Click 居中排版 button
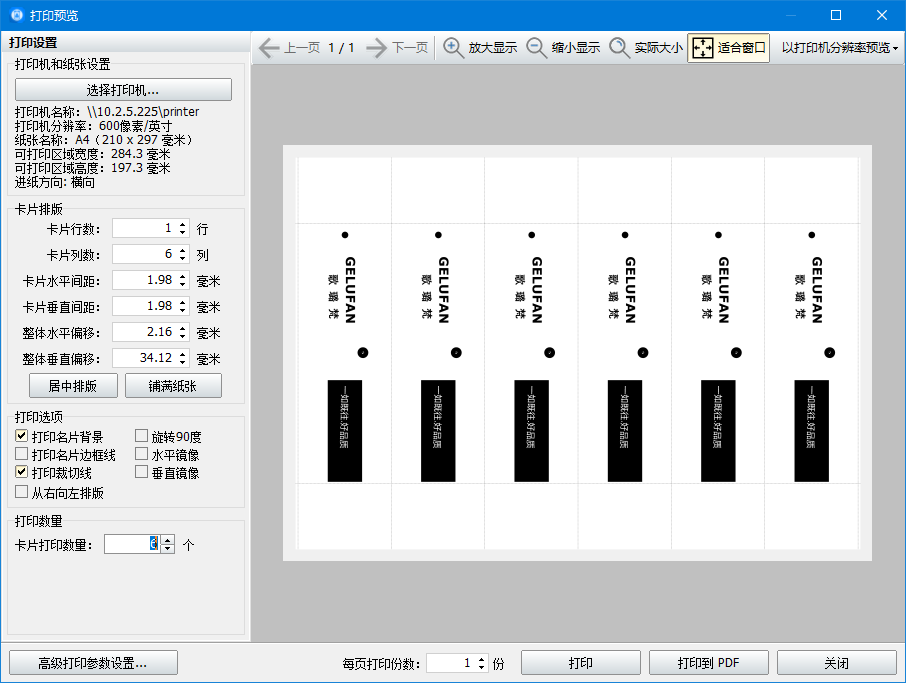 [x=73, y=385]
